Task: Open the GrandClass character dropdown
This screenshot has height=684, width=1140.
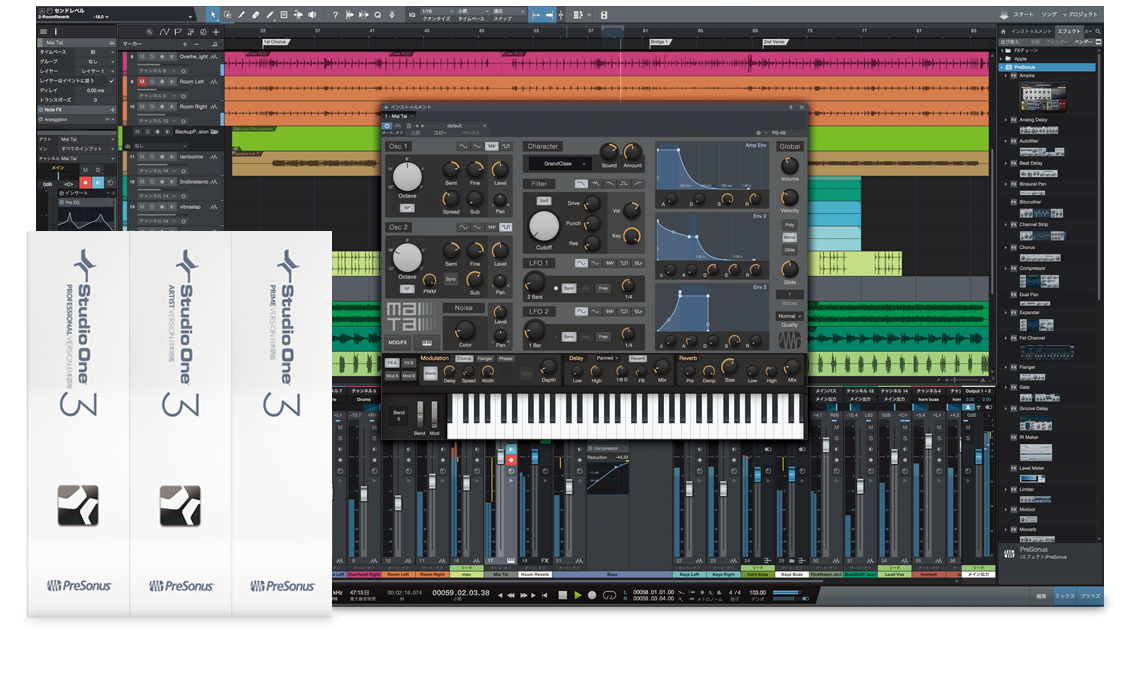Action: pyautogui.click(x=560, y=164)
